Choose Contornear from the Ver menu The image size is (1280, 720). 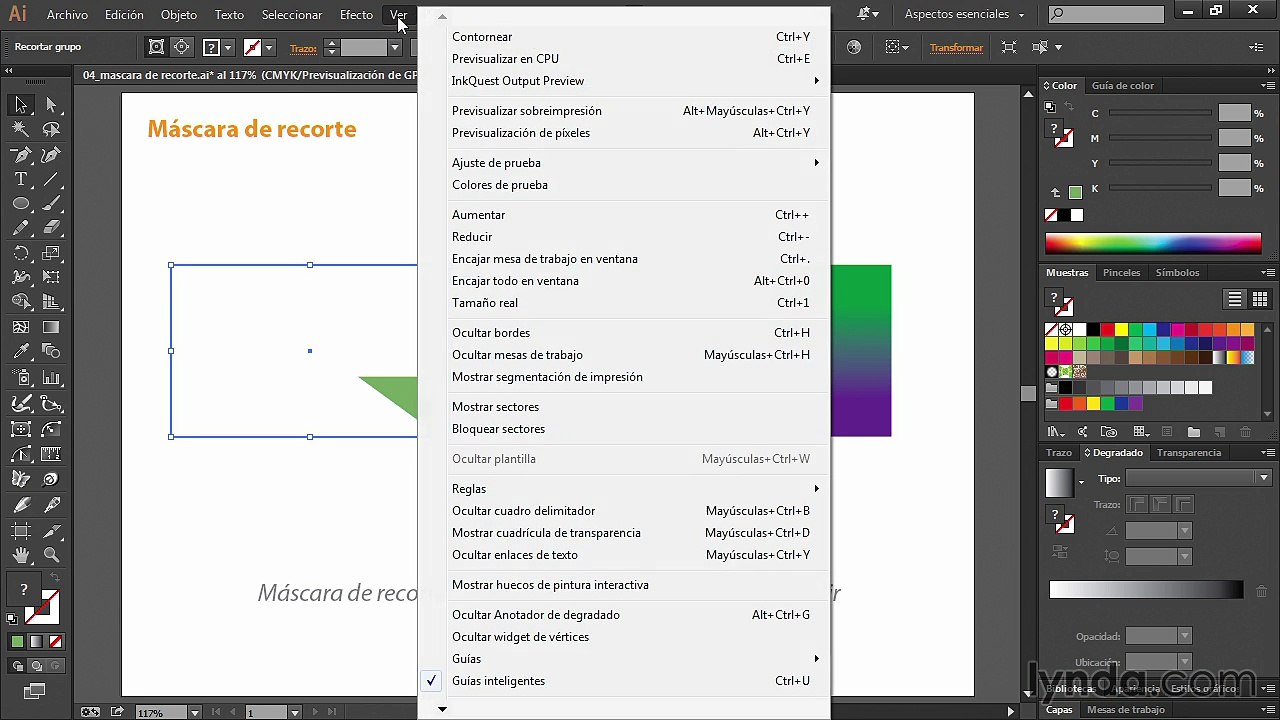623,37
